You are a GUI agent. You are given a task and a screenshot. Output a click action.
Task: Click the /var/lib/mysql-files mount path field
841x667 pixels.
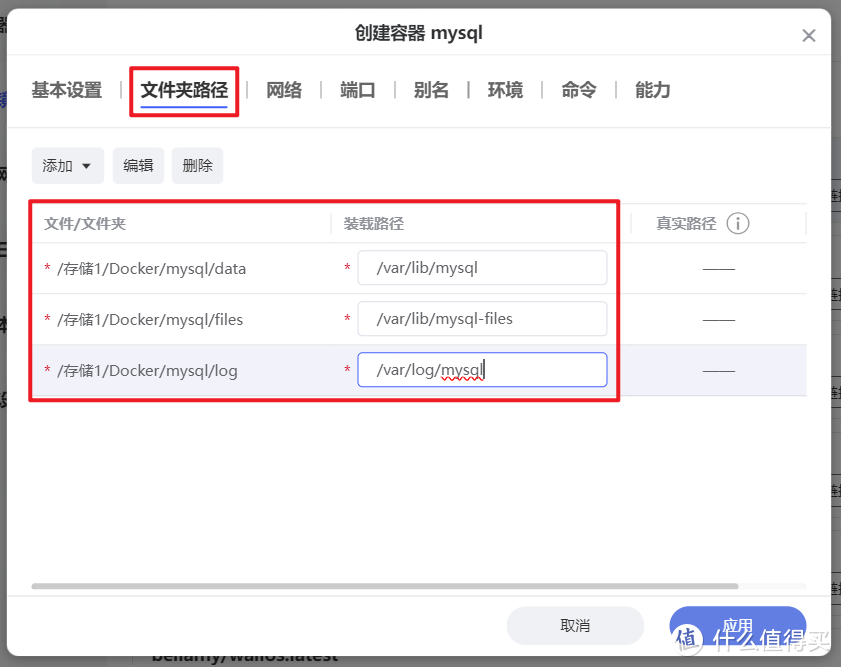click(x=482, y=318)
